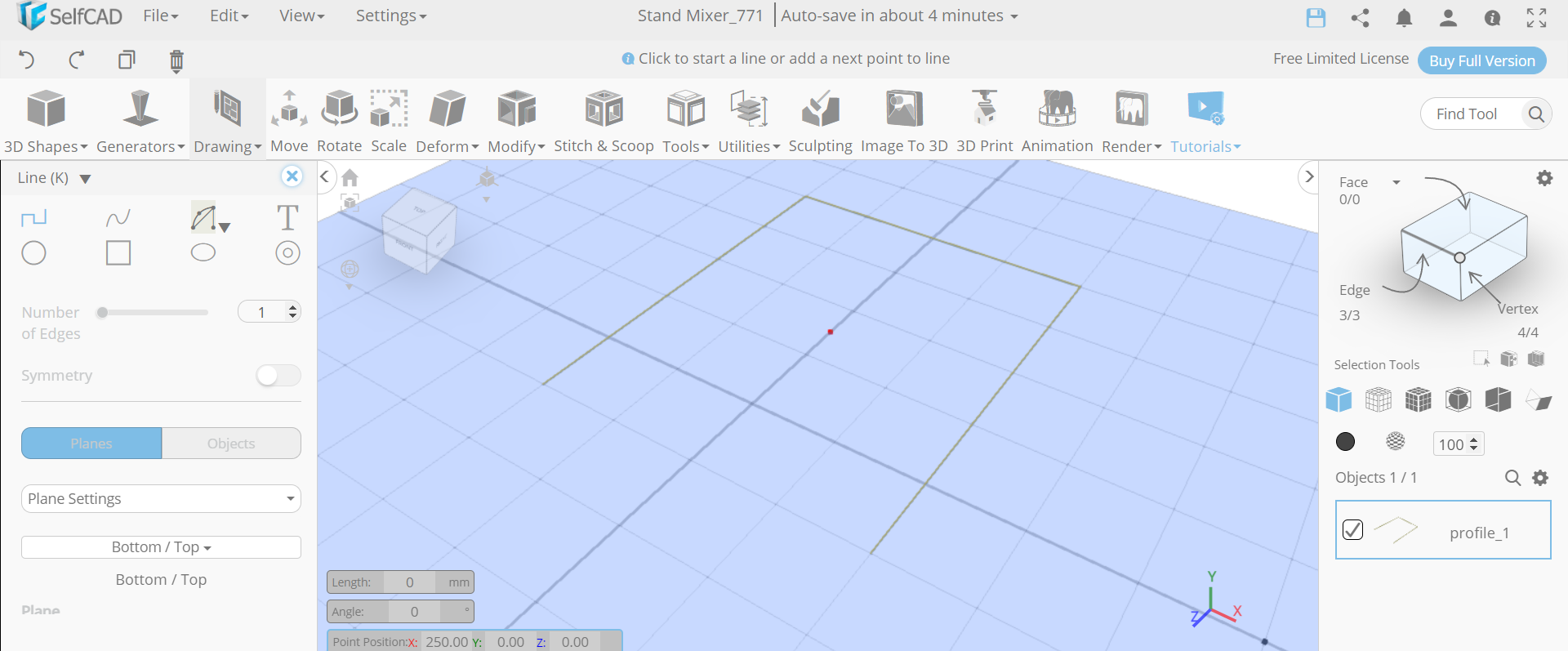Open the 3D Print tool
This screenshot has width=1568, height=651.
[x=984, y=121]
